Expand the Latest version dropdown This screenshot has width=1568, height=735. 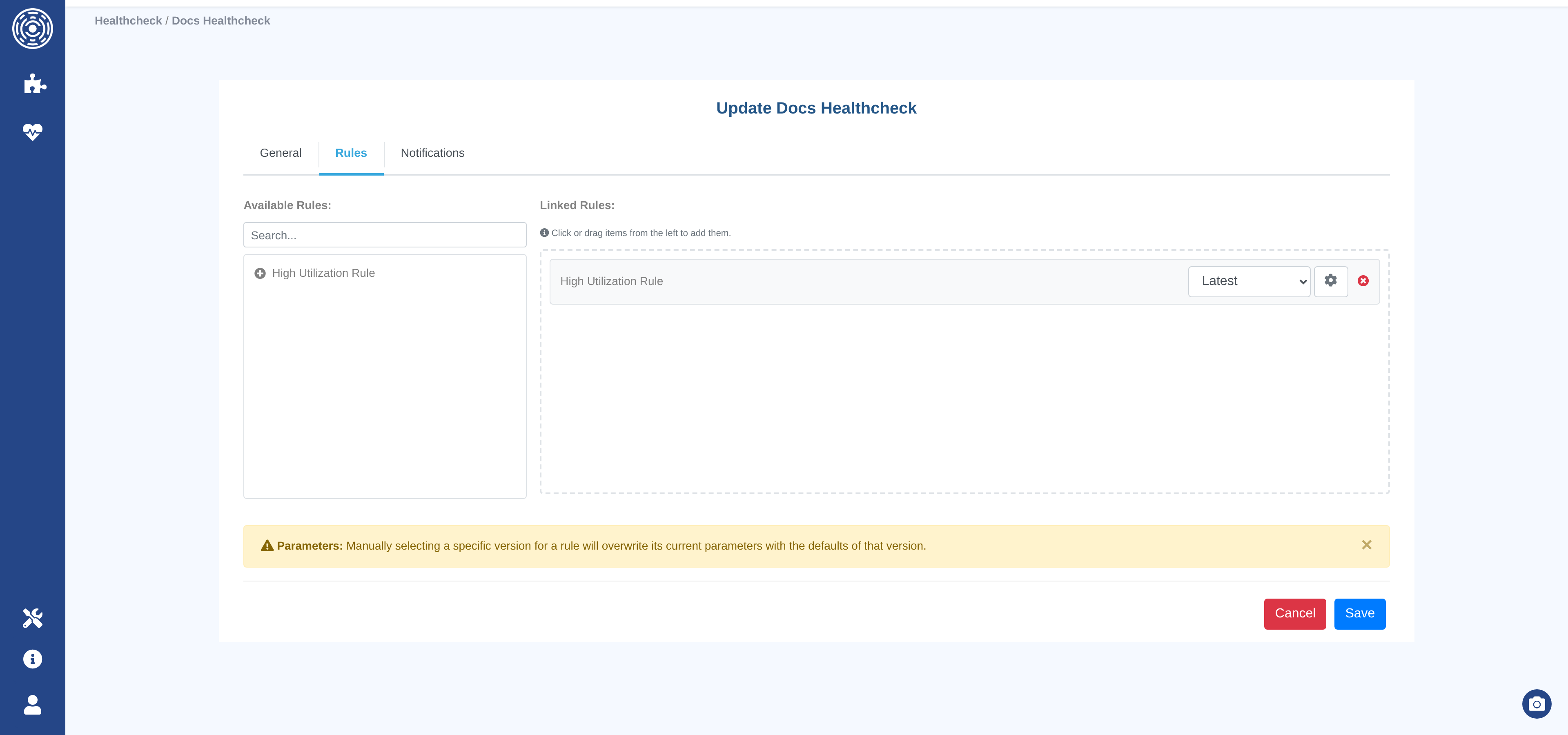pos(1248,281)
